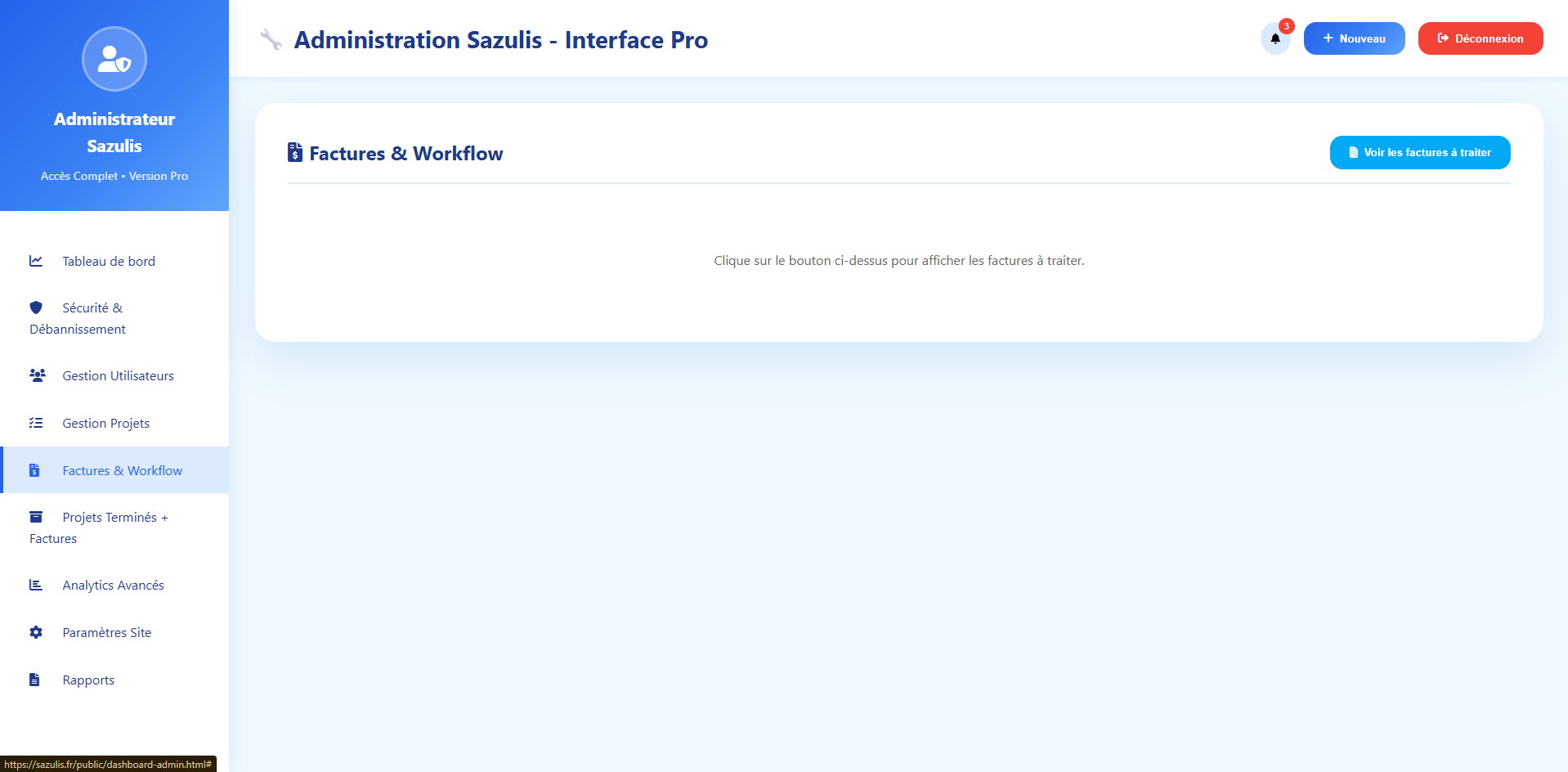Click the wrench icon beside the page title

pyautogui.click(x=271, y=39)
